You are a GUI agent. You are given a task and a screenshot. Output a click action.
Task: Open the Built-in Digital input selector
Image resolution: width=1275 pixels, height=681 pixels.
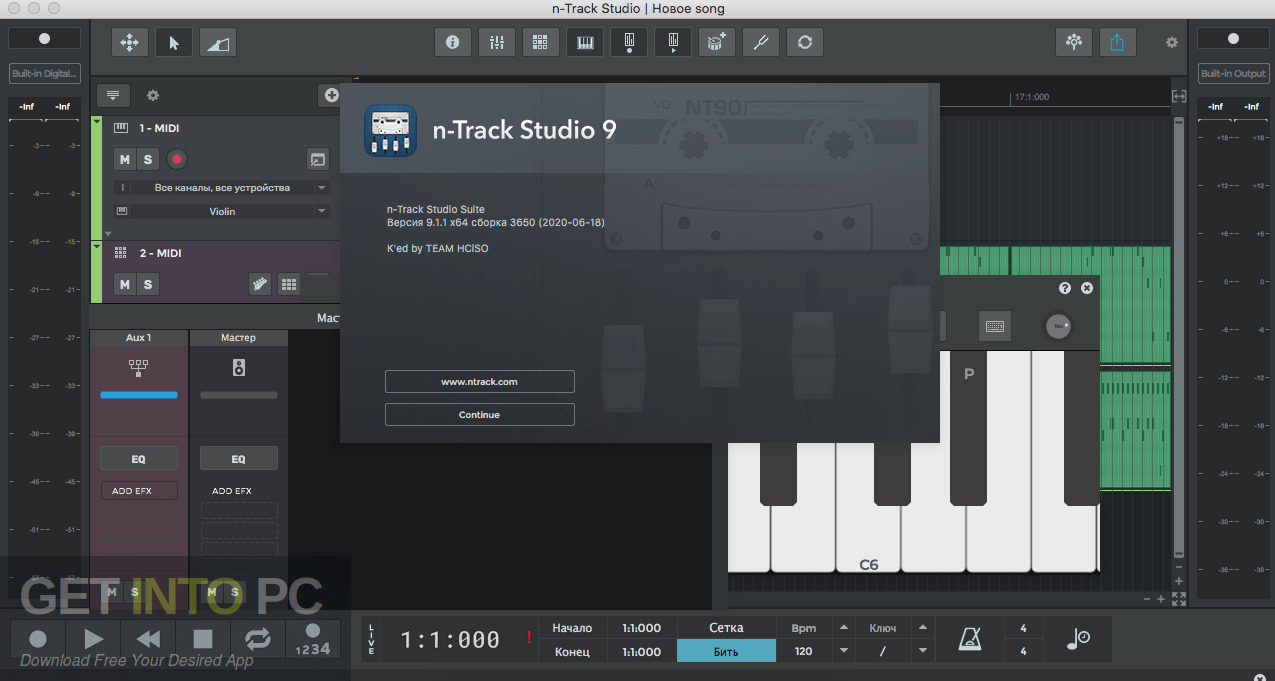(44, 74)
